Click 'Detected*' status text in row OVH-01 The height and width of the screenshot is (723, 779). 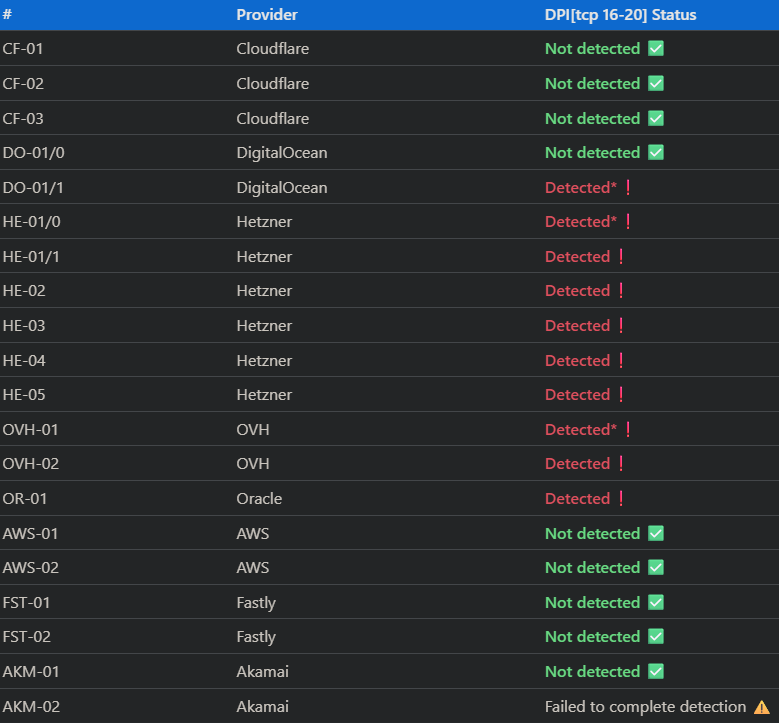tap(581, 429)
